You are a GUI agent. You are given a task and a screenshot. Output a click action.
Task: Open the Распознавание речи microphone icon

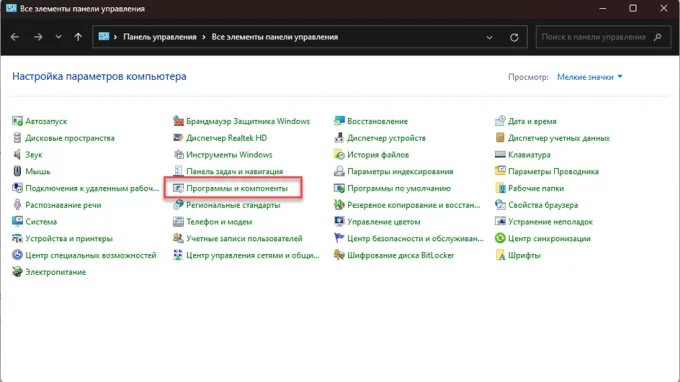(x=17, y=205)
